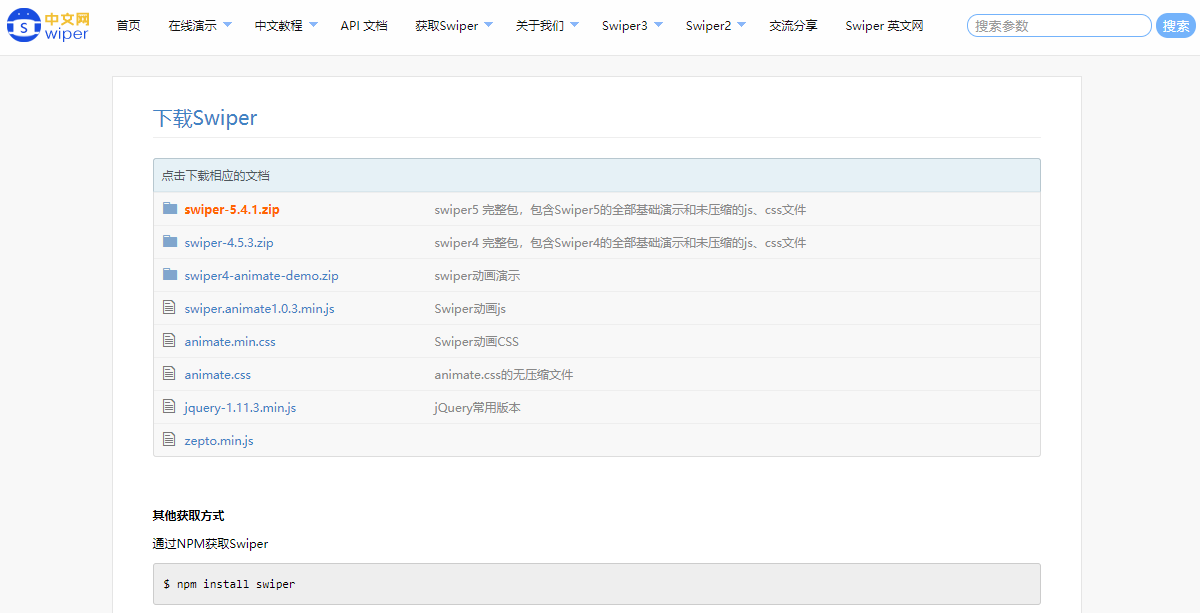Image resolution: width=1200 pixels, height=613 pixels.
Task: Open the 关于我们 menu
Action: coord(540,26)
